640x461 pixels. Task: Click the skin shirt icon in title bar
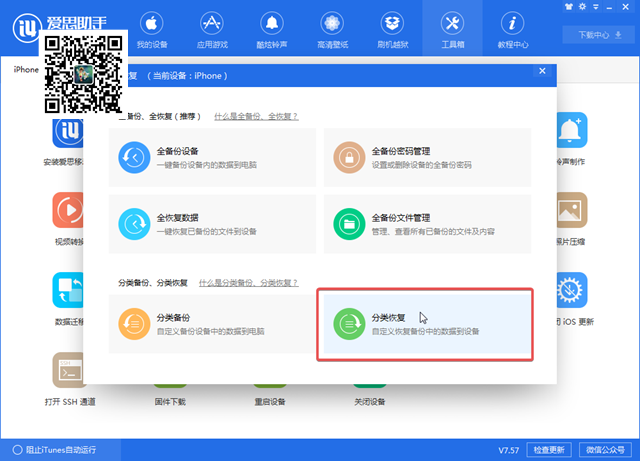pyautogui.click(x=569, y=7)
